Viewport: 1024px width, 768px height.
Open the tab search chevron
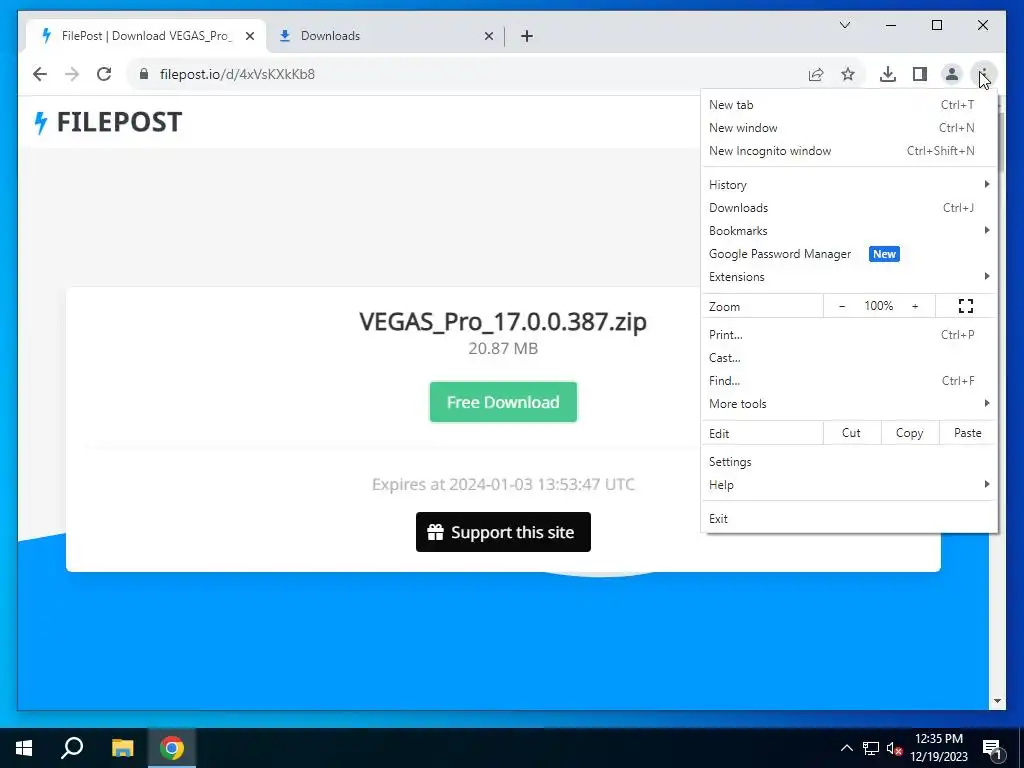coord(844,25)
